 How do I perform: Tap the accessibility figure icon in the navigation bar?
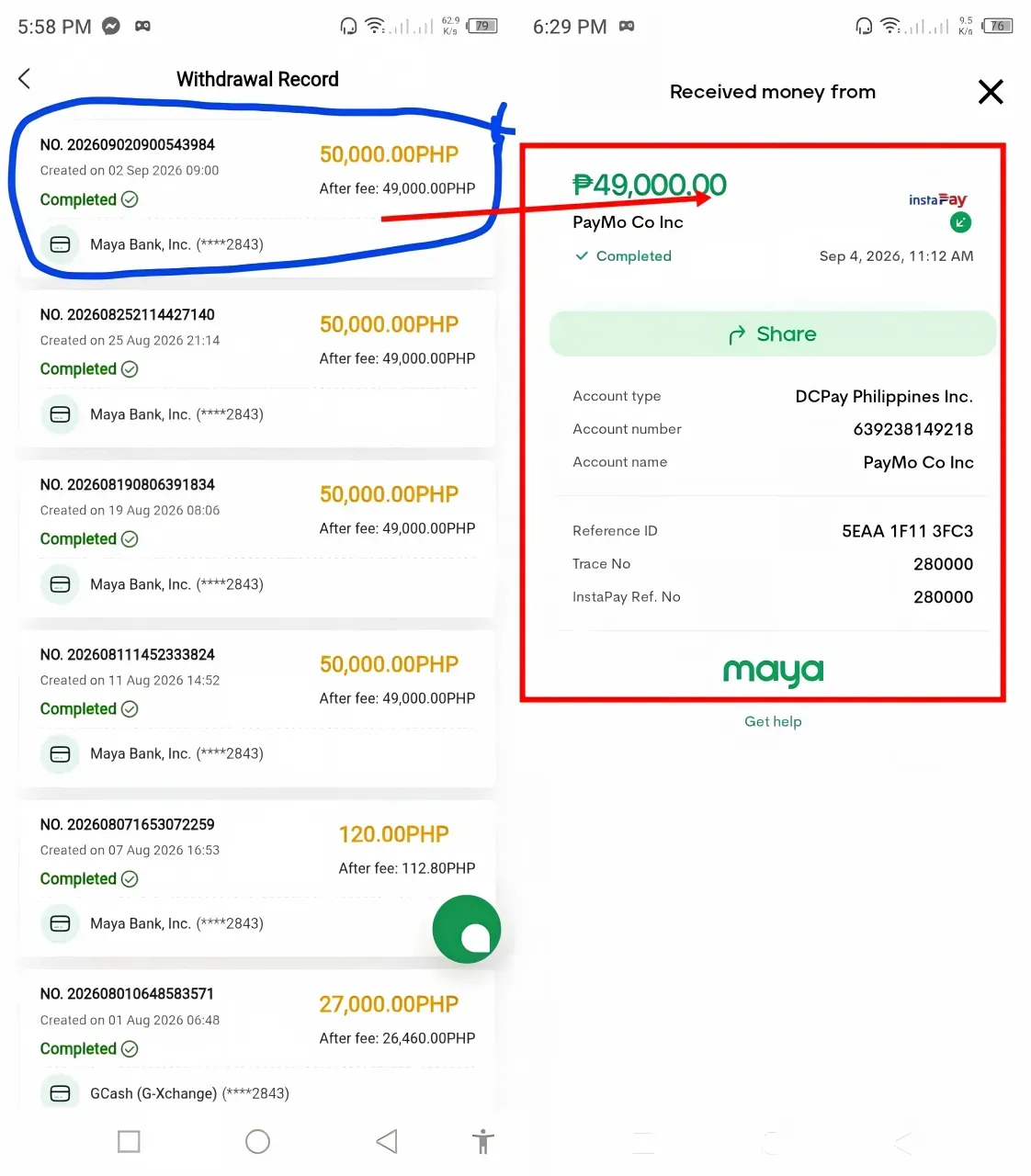pos(483,1141)
